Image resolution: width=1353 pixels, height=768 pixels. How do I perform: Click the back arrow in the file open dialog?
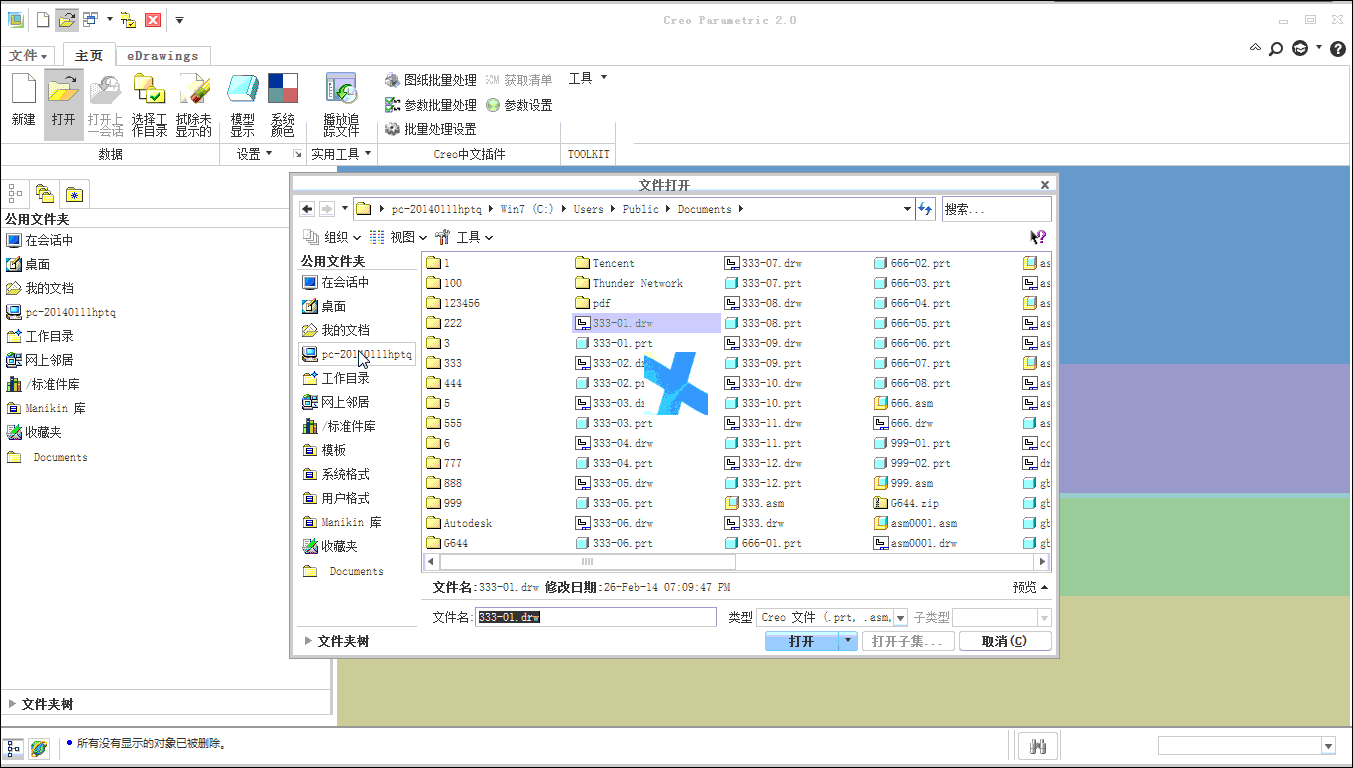pyautogui.click(x=308, y=209)
